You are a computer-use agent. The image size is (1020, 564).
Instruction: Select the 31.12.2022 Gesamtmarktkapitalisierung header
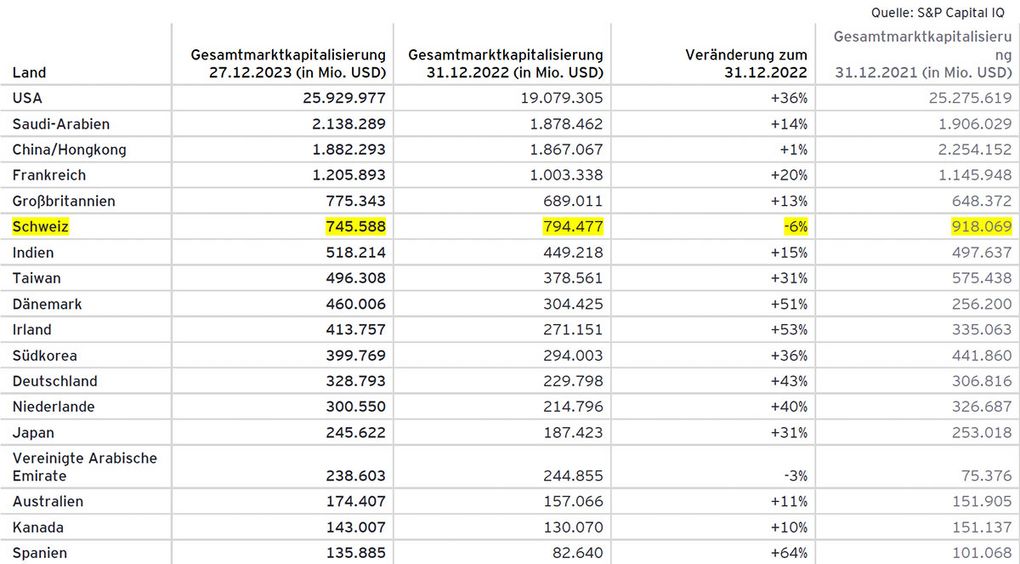pos(505,64)
